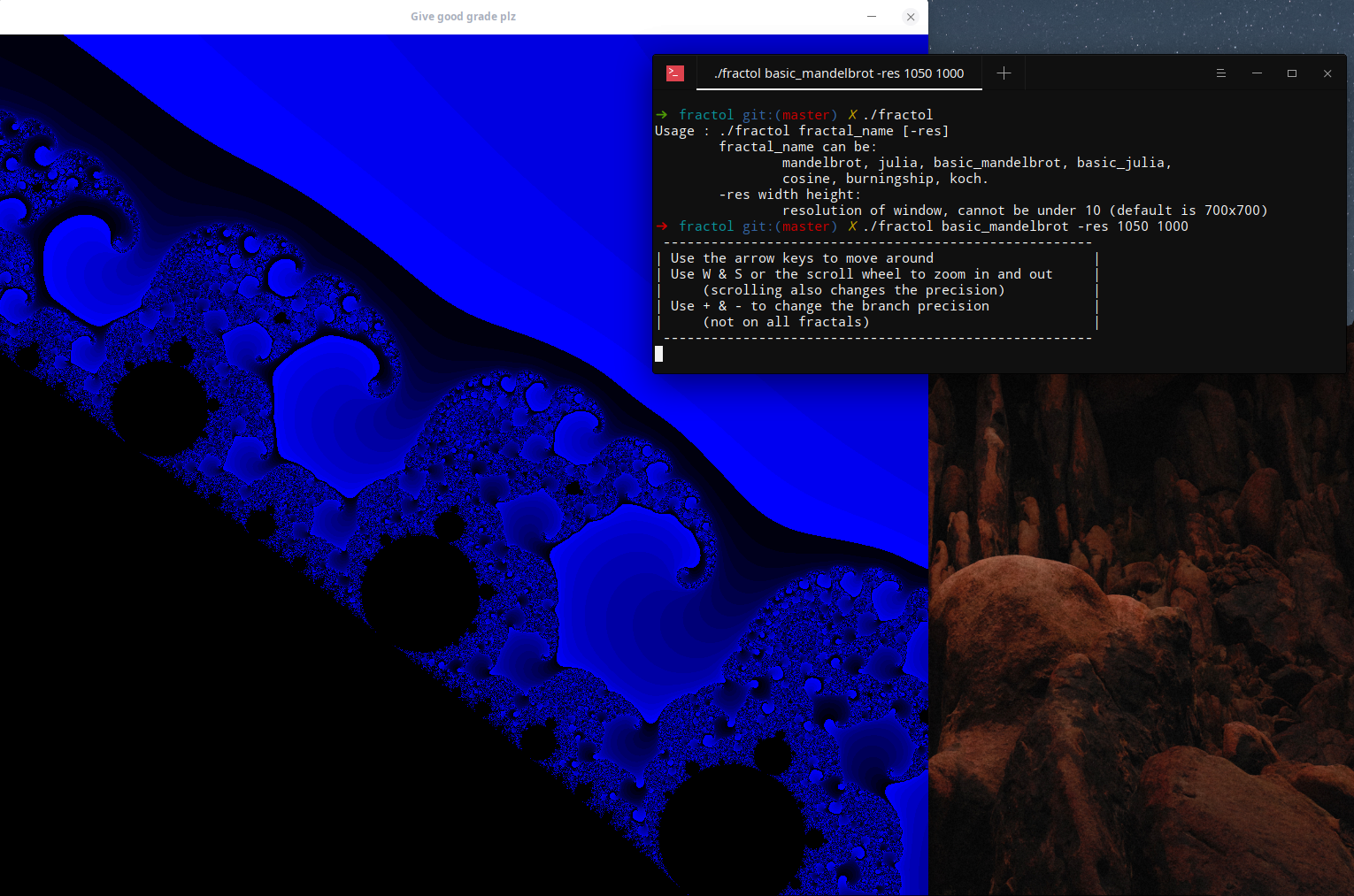Click the 'fractal_name can be:' line
The image size is (1354, 896).
click(x=797, y=147)
